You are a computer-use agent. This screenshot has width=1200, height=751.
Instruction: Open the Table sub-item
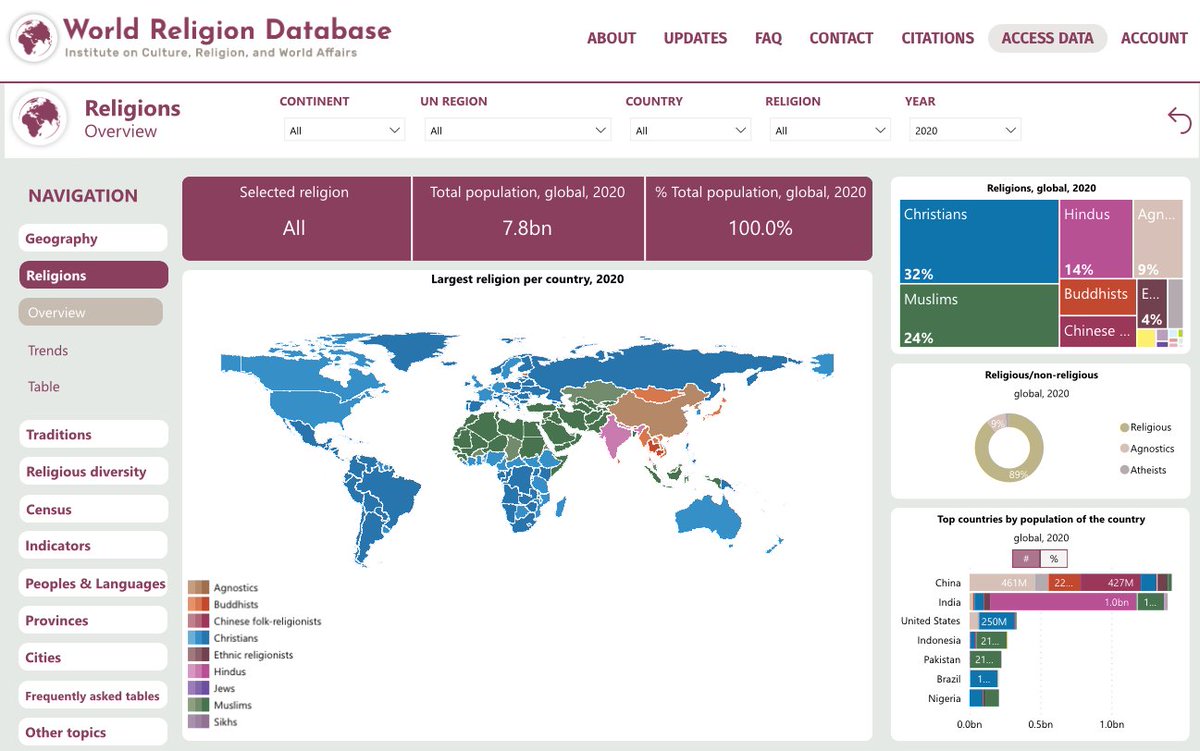click(x=44, y=386)
